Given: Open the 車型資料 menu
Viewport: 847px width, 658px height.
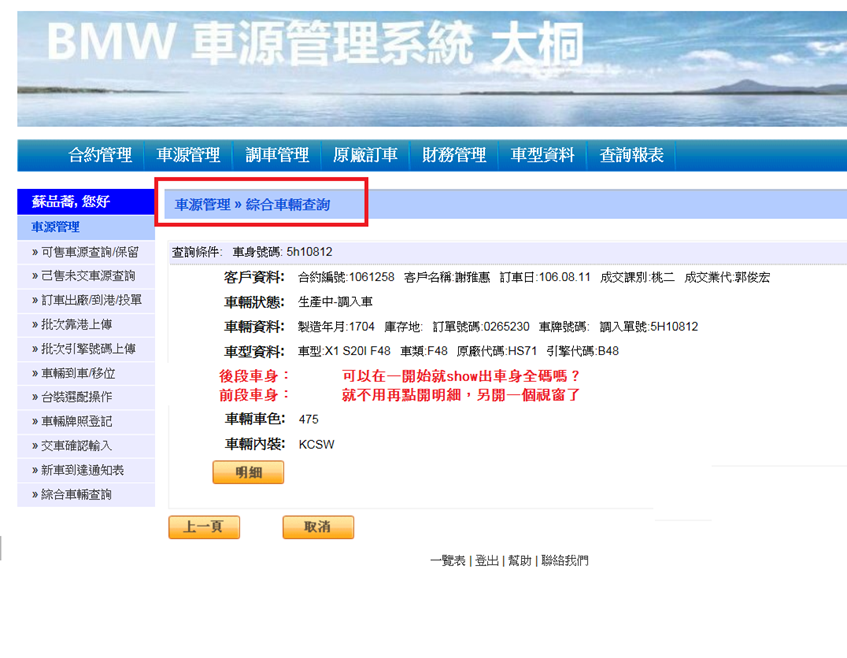Looking at the screenshot, I should [543, 155].
